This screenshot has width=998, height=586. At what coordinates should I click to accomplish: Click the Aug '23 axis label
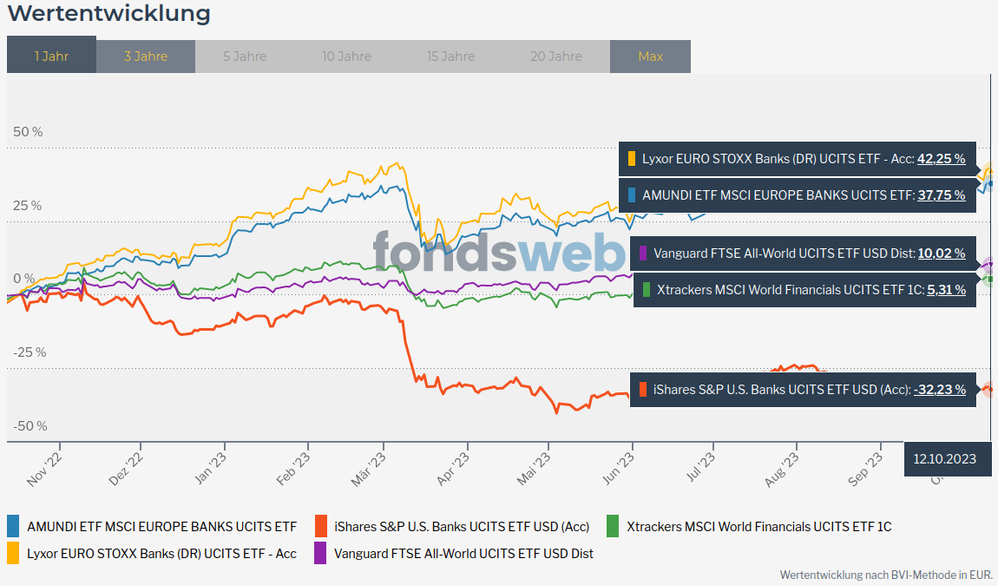[x=782, y=470]
